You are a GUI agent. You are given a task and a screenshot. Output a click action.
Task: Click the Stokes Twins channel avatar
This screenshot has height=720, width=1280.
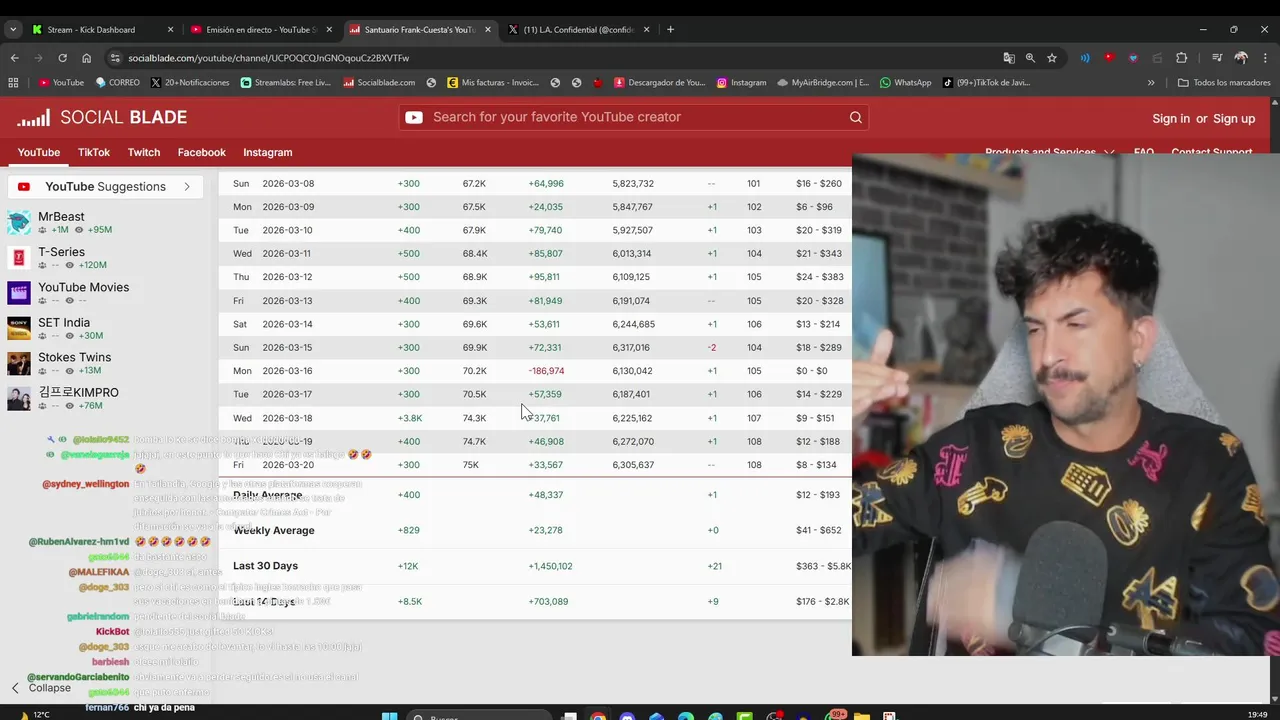click(19, 363)
